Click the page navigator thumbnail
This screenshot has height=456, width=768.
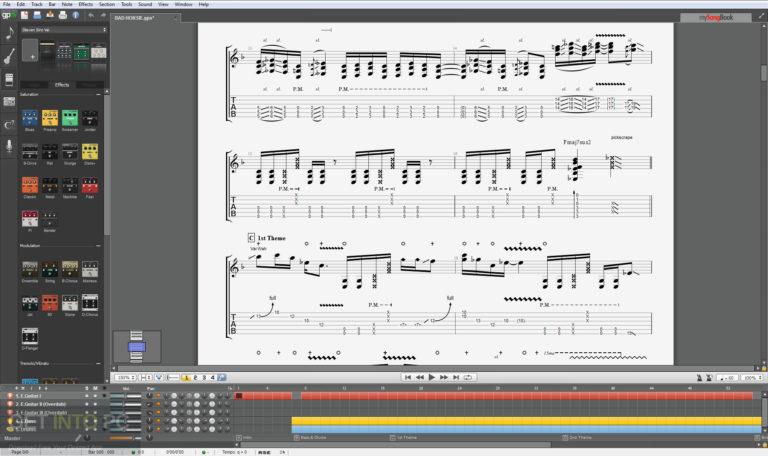click(x=137, y=347)
